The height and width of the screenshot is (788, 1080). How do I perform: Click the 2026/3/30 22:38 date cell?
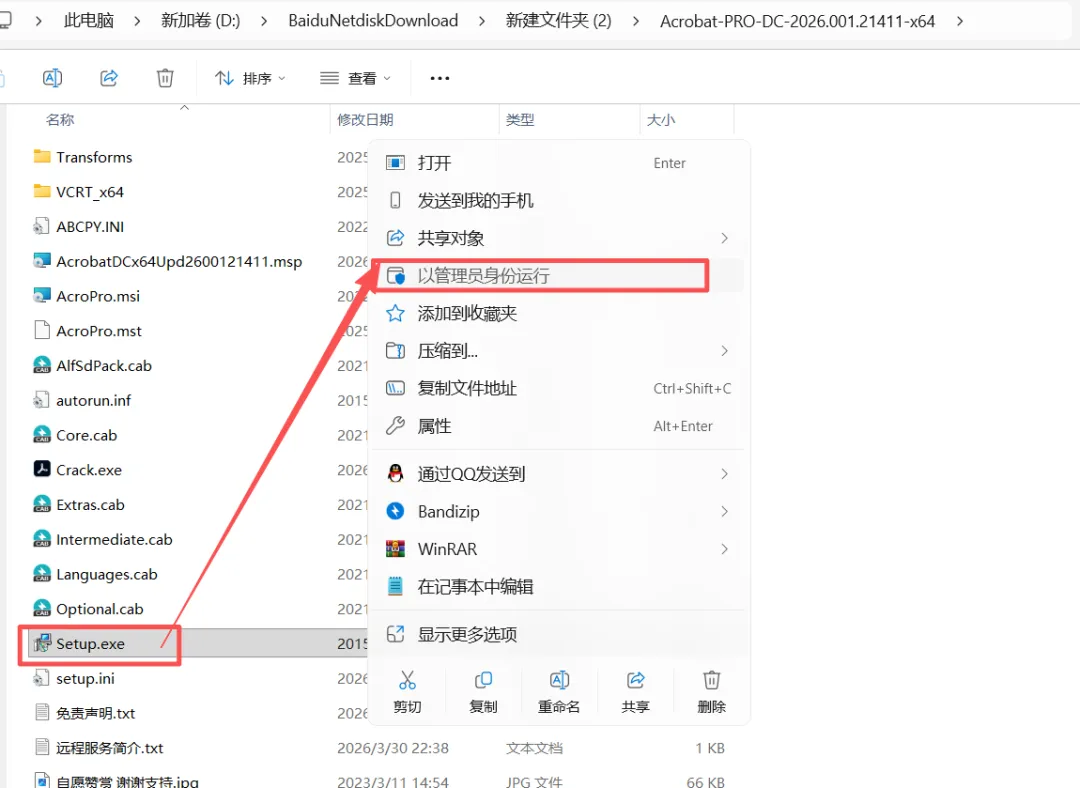393,748
